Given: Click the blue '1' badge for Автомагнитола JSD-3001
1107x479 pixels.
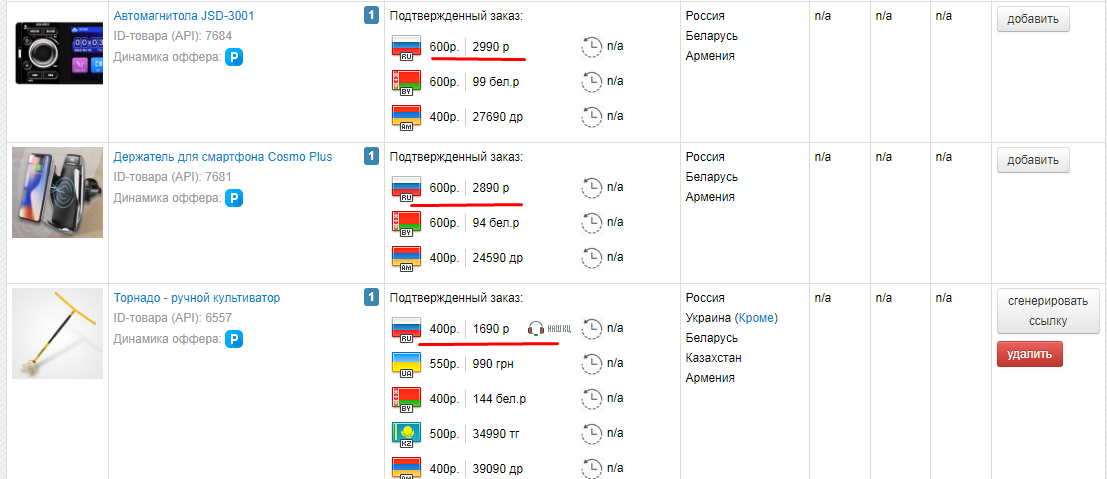Looking at the screenshot, I should point(371,16).
